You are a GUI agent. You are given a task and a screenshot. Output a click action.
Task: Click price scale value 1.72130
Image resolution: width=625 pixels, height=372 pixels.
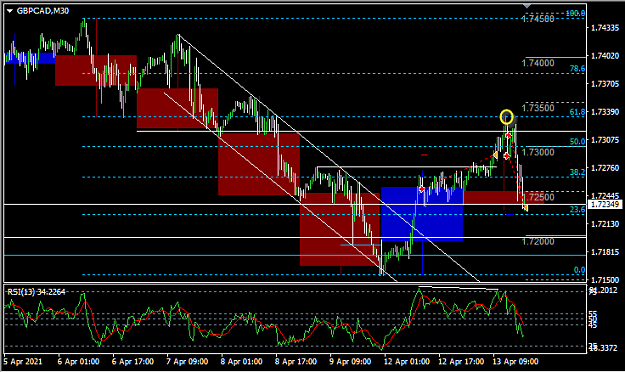pyautogui.click(x=605, y=224)
